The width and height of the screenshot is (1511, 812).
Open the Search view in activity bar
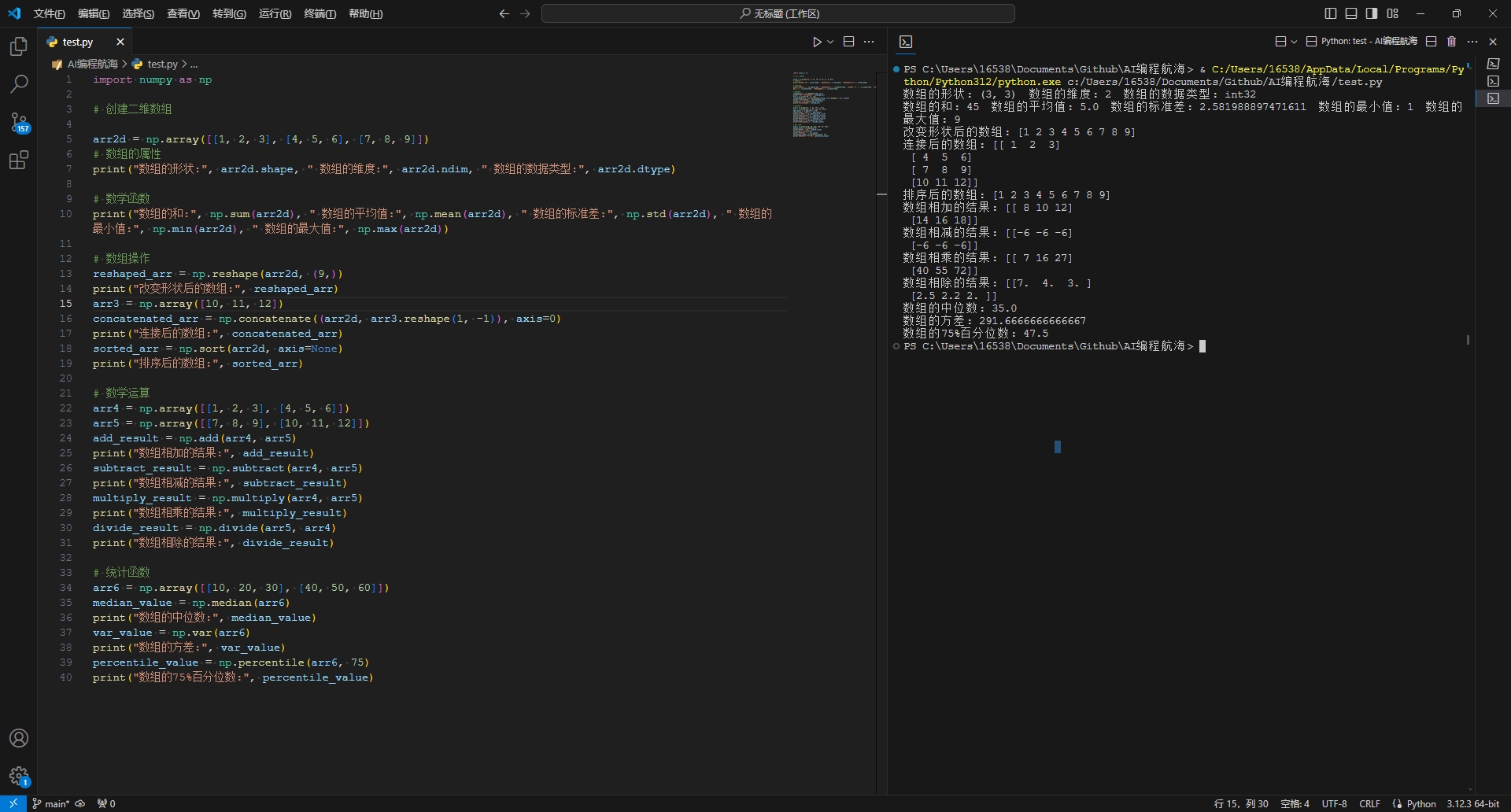[x=18, y=84]
